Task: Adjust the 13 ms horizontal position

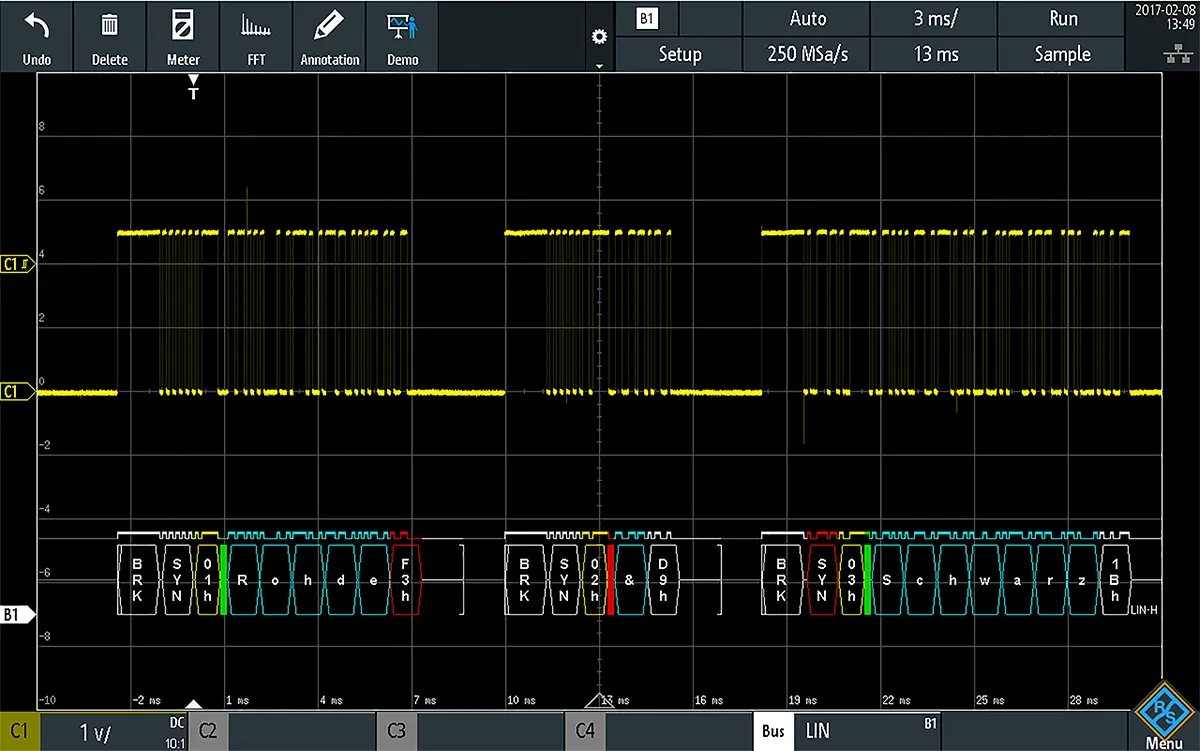Action: click(x=936, y=54)
